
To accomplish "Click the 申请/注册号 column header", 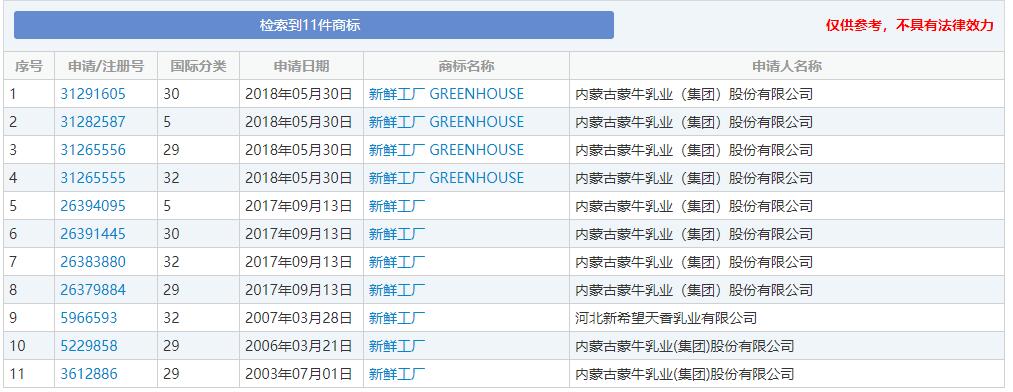I will 106,66.
